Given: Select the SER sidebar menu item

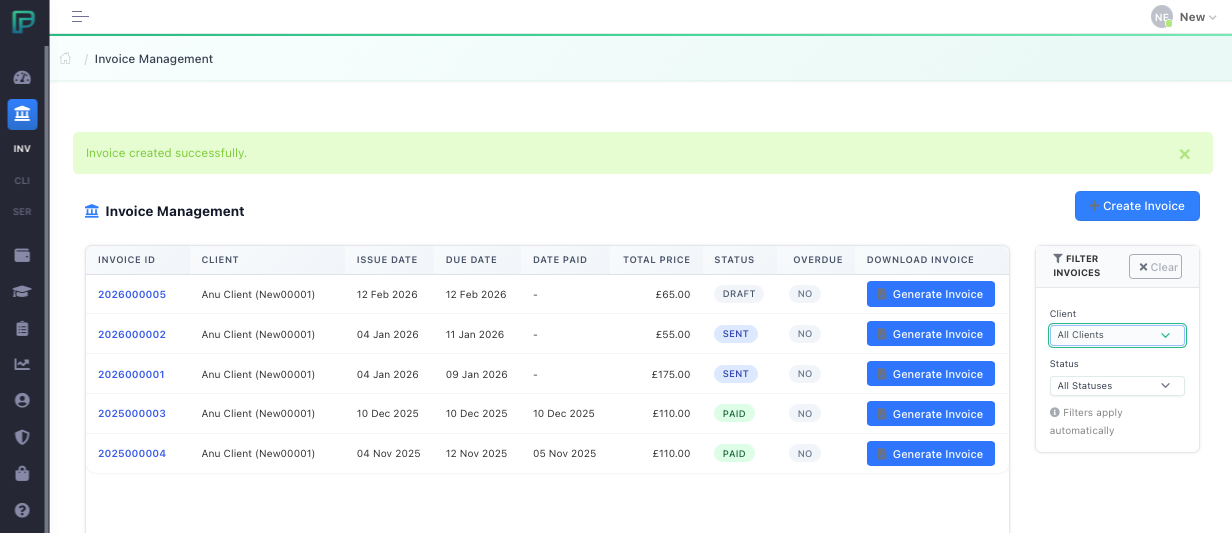Looking at the screenshot, I should tap(22, 212).
